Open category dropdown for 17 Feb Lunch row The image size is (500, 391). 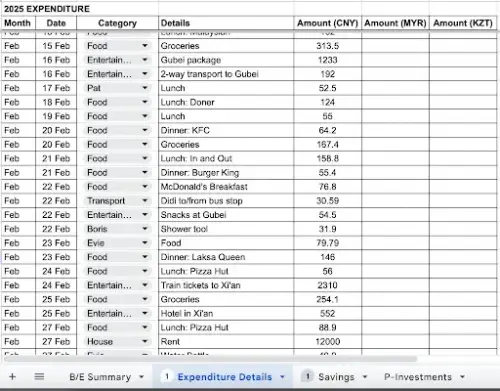[x=145, y=88]
